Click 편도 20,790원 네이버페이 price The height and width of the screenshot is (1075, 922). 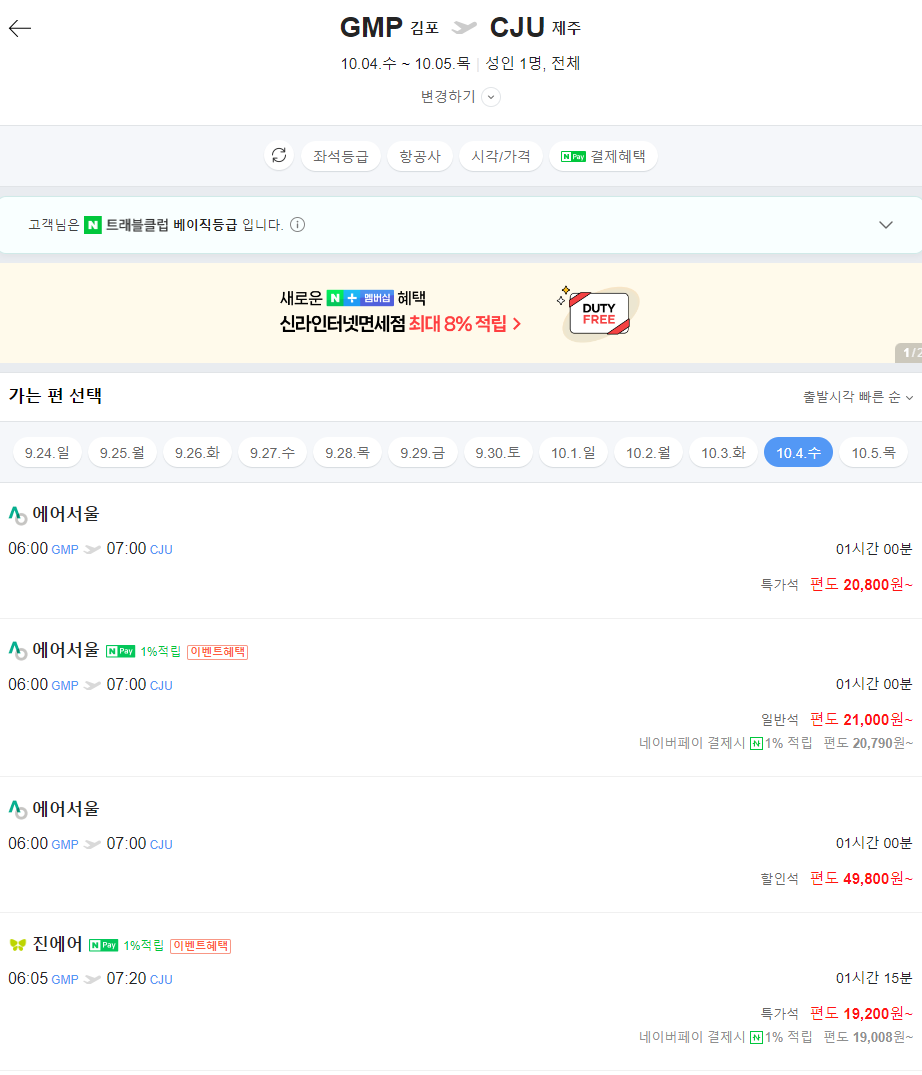(868, 743)
